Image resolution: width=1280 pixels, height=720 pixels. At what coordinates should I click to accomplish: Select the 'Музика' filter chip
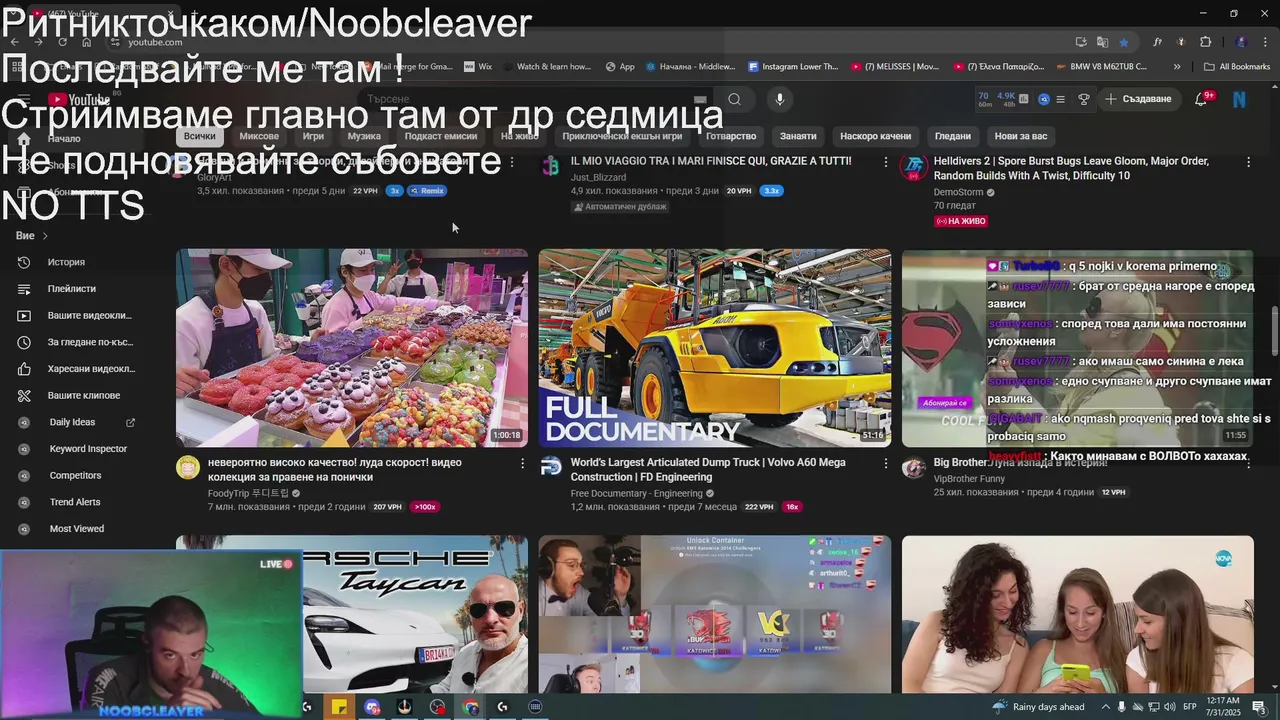[364, 136]
